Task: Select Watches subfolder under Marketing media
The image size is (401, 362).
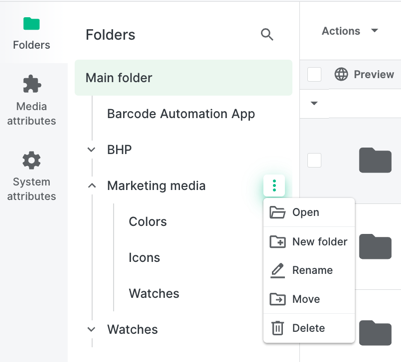Action: point(154,294)
